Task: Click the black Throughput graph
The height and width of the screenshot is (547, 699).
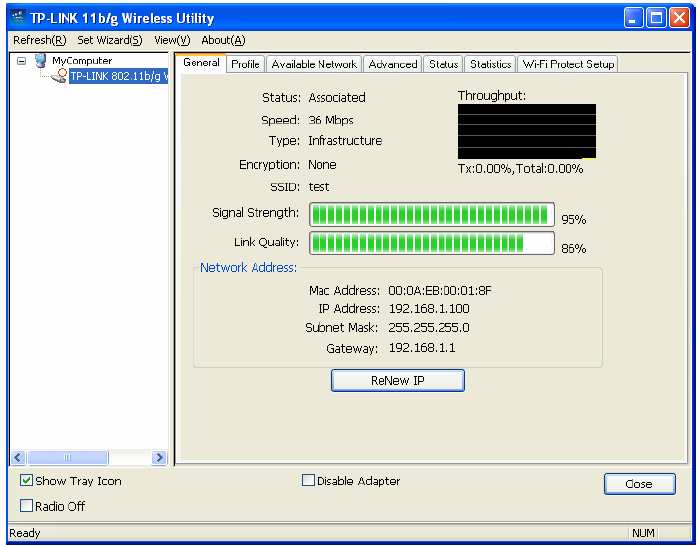Action: point(526,132)
